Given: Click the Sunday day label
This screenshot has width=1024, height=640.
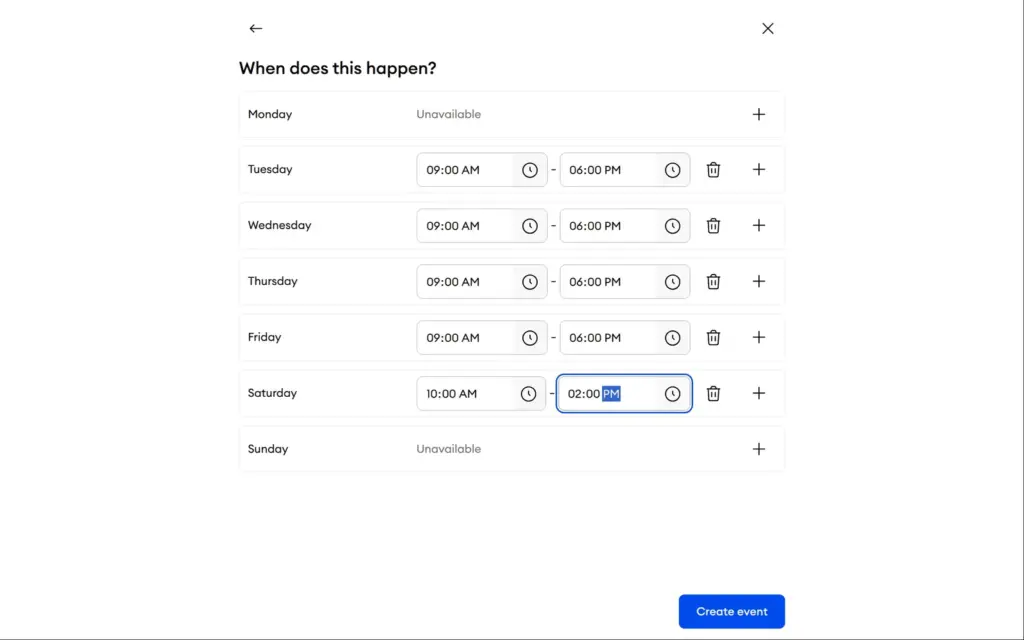Looking at the screenshot, I should pyautogui.click(x=268, y=449).
